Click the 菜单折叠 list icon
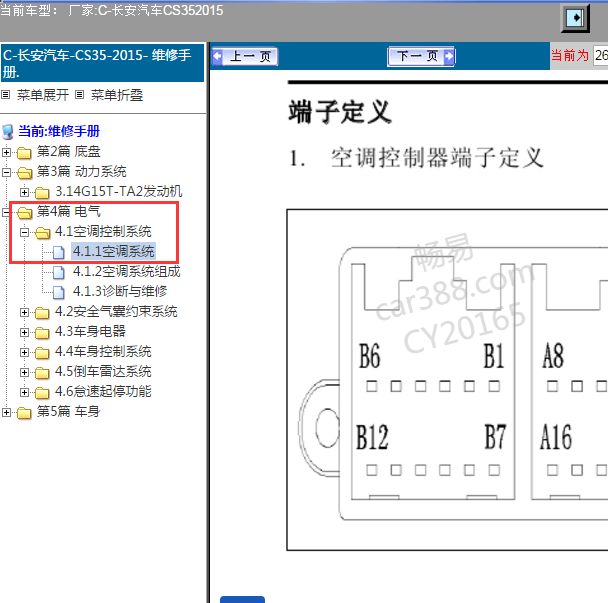Viewport: 608px width, 603px height. 79,95
